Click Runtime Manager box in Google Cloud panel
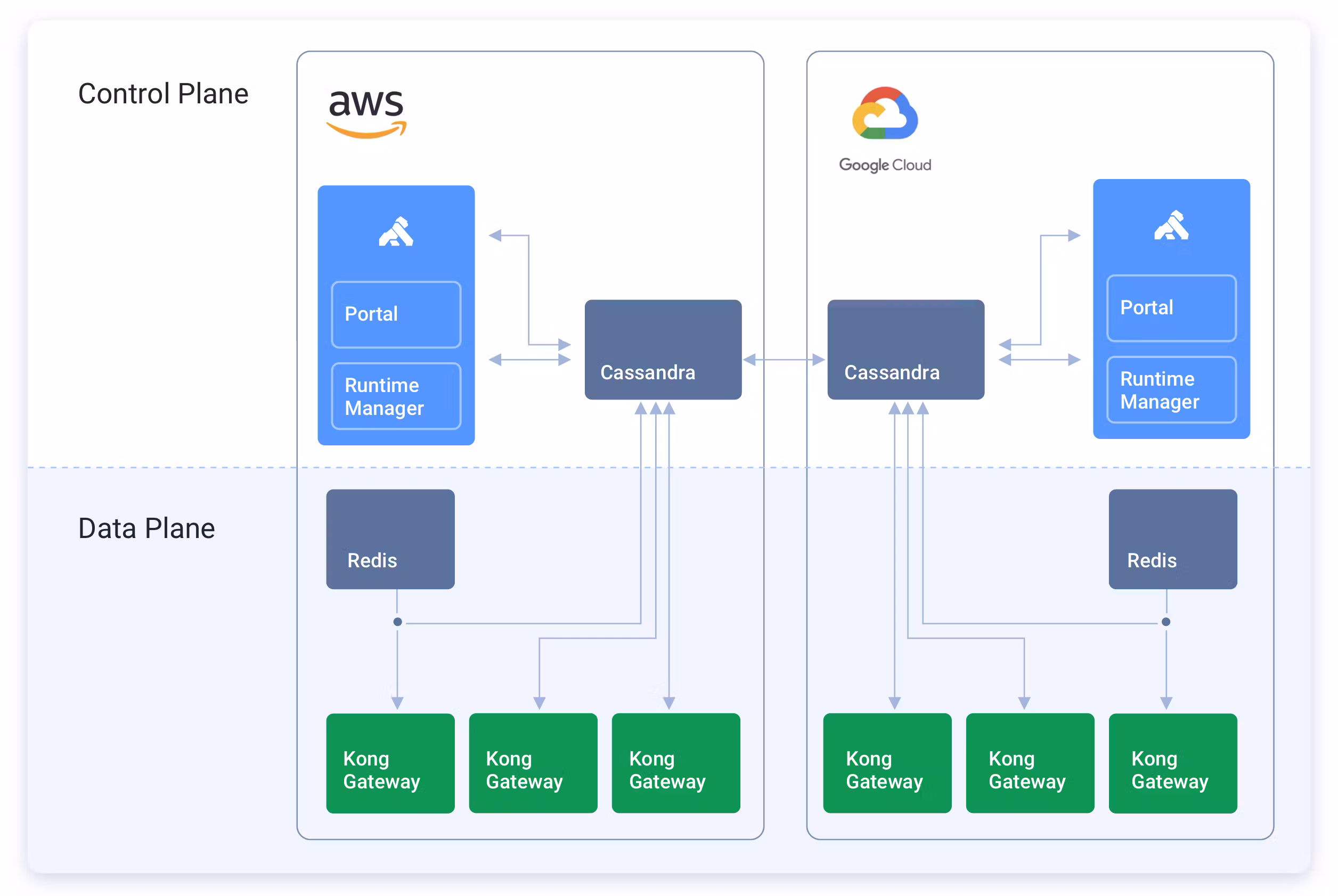This screenshot has width=1338, height=896. (1171, 390)
